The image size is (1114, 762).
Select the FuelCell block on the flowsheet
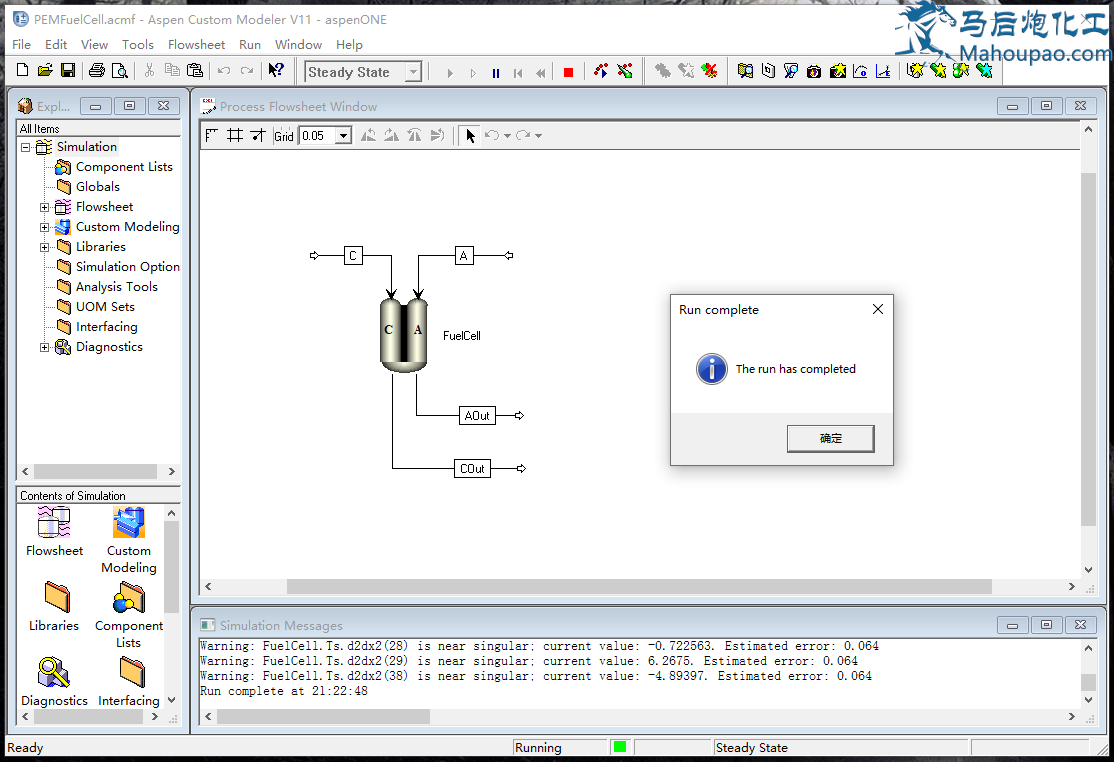click(404, 334)
